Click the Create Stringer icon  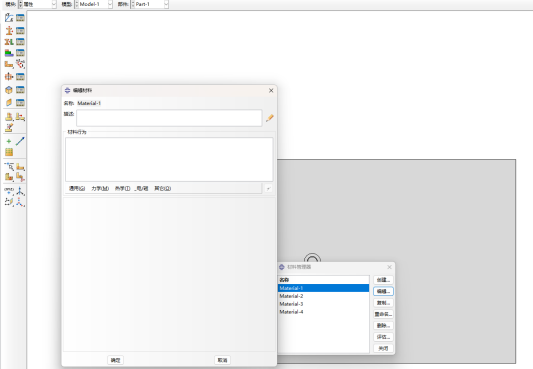(x=9, y=102)
